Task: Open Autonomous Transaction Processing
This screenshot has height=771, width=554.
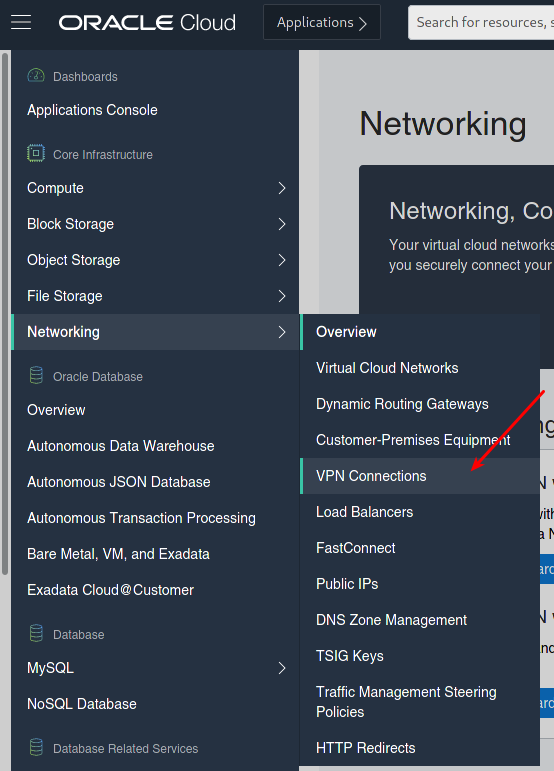Action: tap(141, 518)
